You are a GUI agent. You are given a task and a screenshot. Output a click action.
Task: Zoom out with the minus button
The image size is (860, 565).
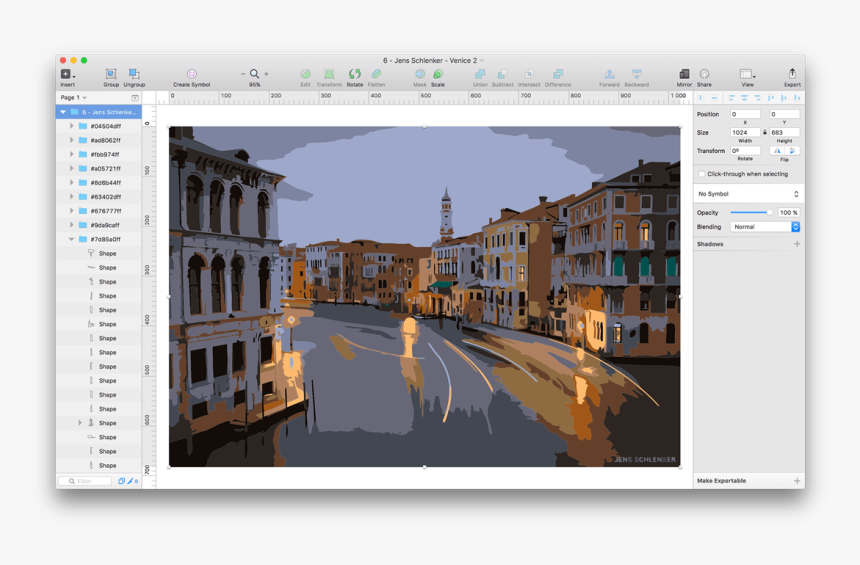click(243, 74)
